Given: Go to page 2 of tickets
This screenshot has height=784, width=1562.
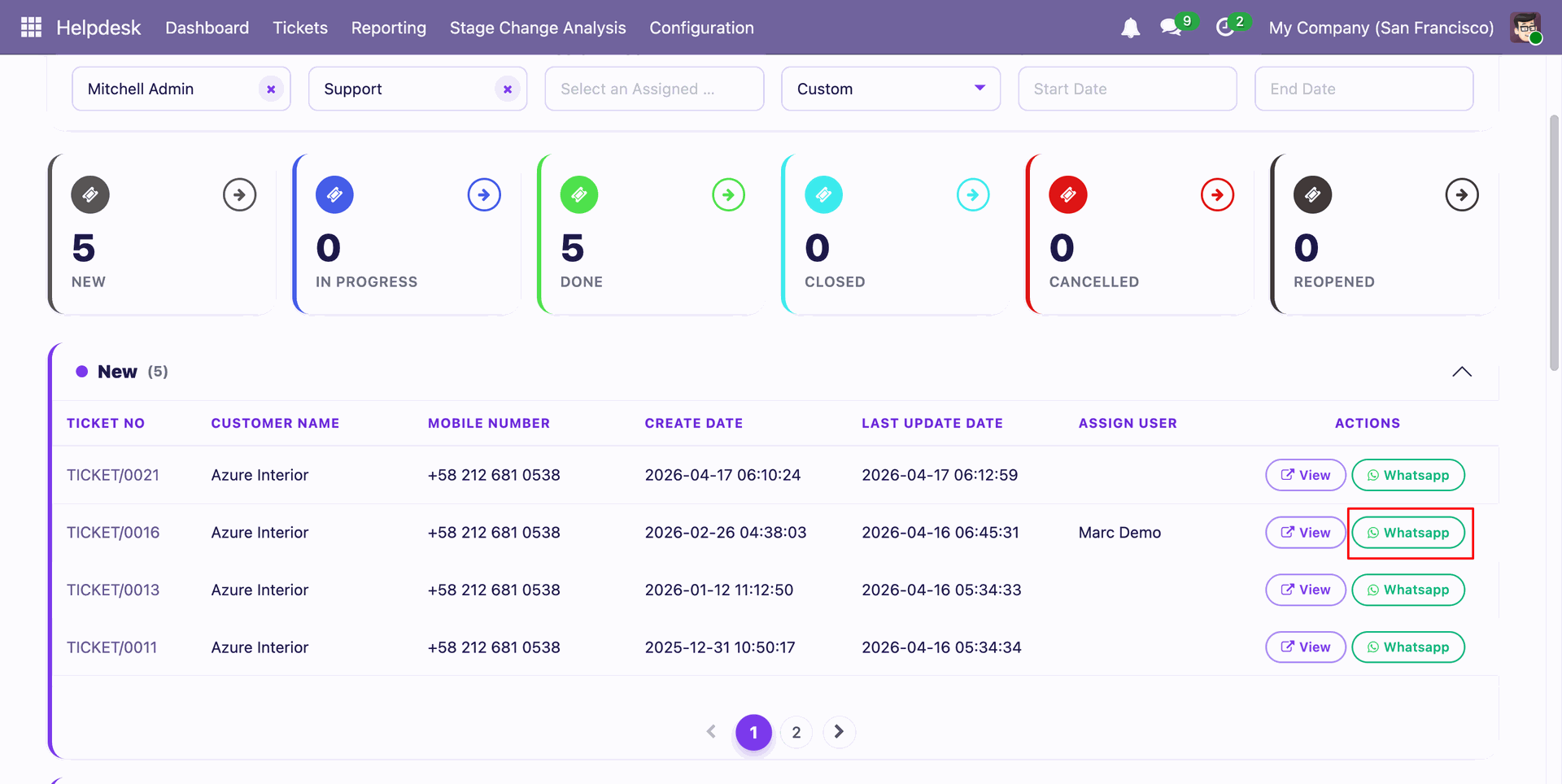Looking at the screenshot, I should tap(796, 732).
